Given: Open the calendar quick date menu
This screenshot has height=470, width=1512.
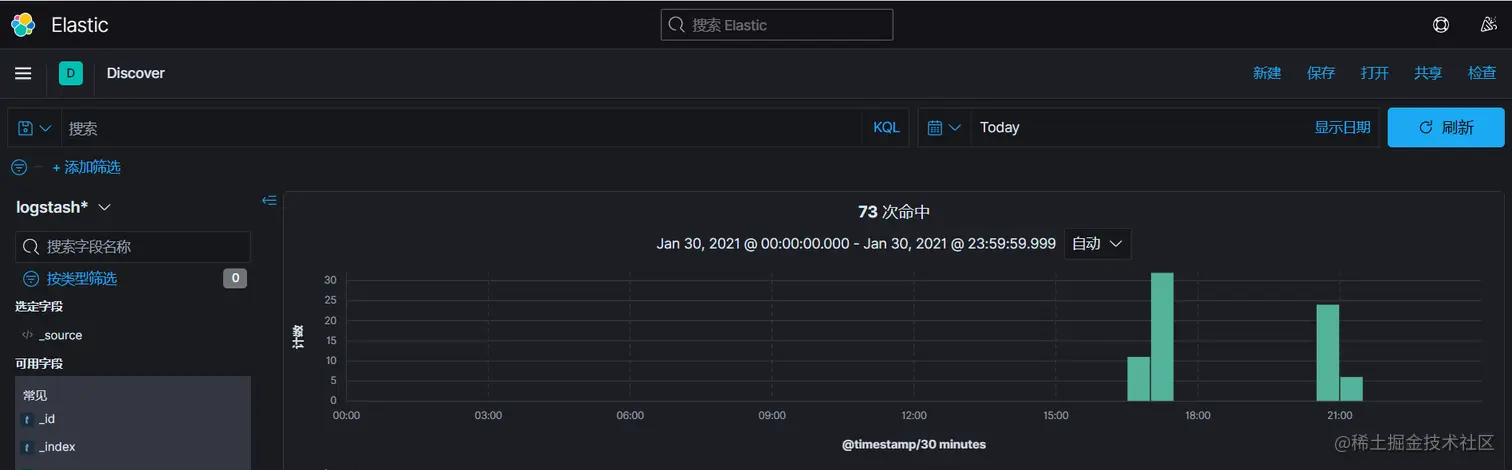Looking at the screenshot, I should [944, 127].
